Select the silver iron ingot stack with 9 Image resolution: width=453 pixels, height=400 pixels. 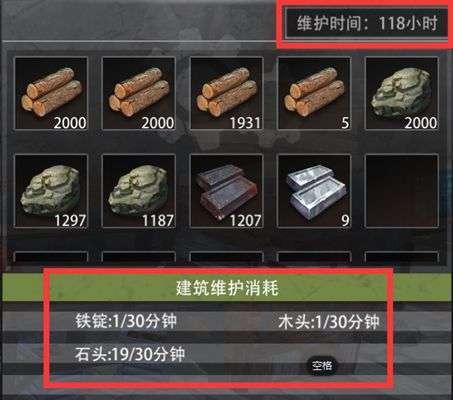(x=314, y=191)
